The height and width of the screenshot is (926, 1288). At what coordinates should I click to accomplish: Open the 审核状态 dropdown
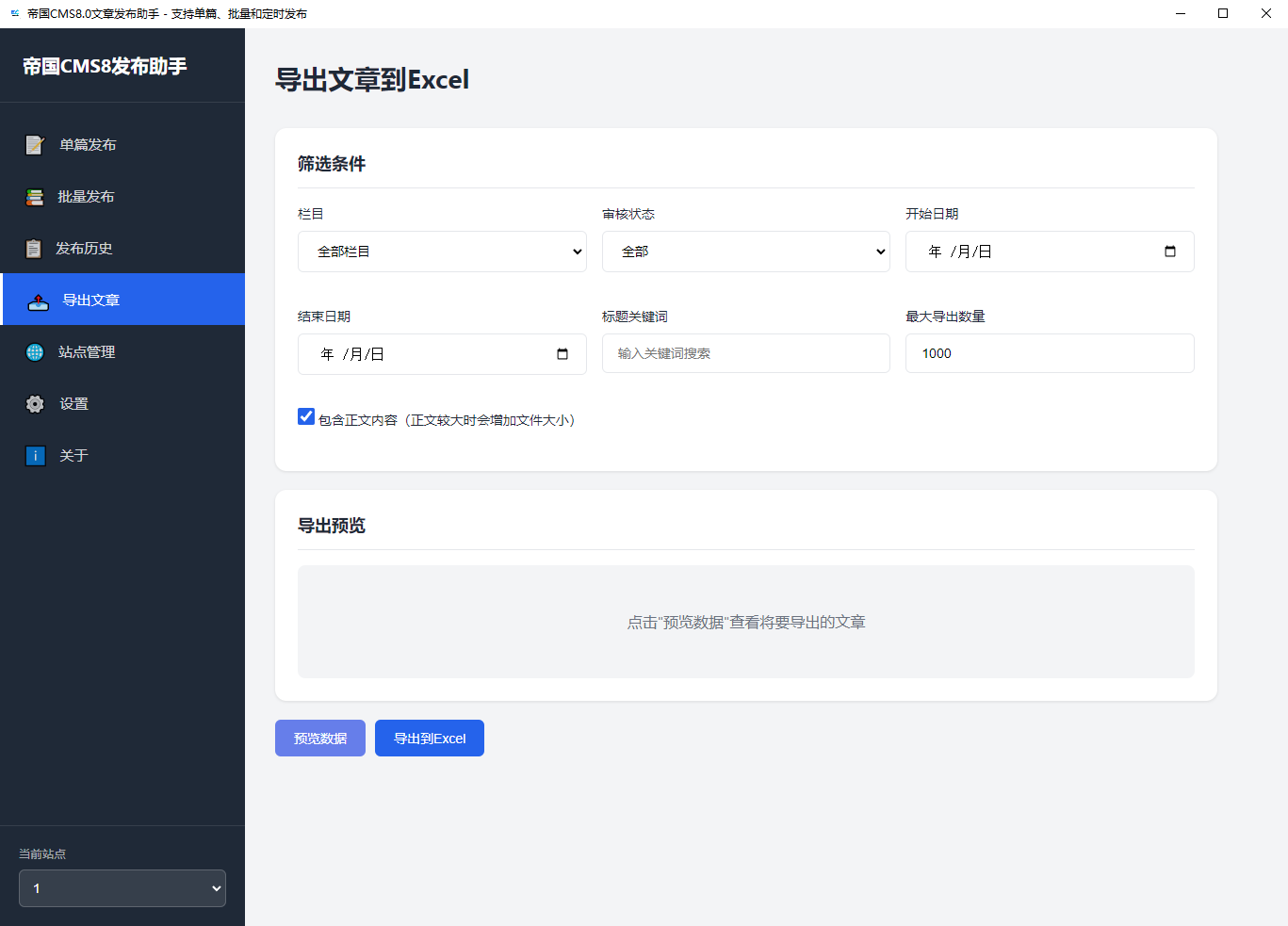point(745,252)
